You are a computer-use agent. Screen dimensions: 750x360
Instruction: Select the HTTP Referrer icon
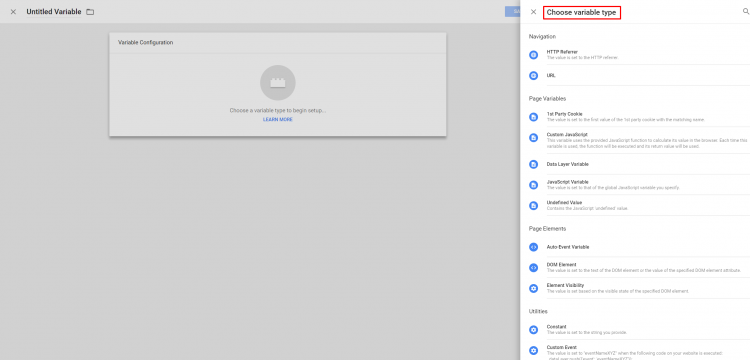(533, 55)
